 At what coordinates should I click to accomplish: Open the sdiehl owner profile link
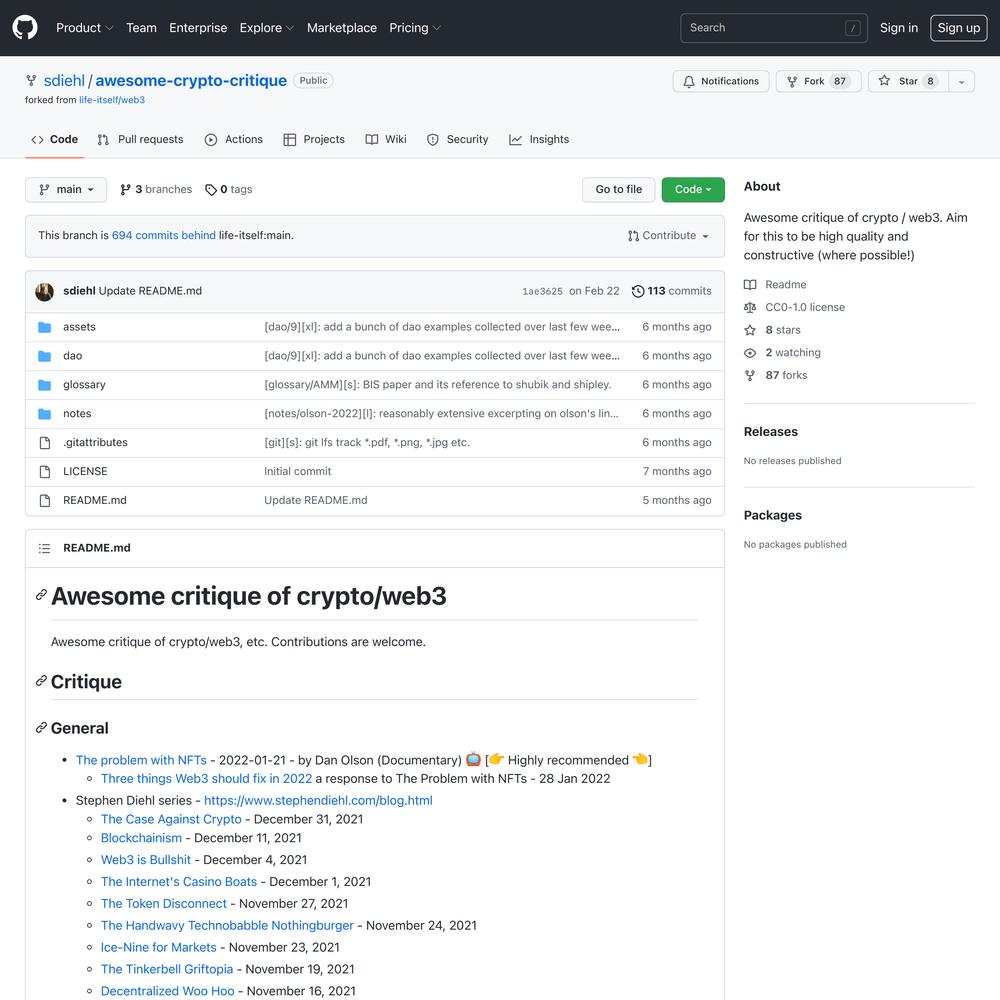(x=64, y=81)
